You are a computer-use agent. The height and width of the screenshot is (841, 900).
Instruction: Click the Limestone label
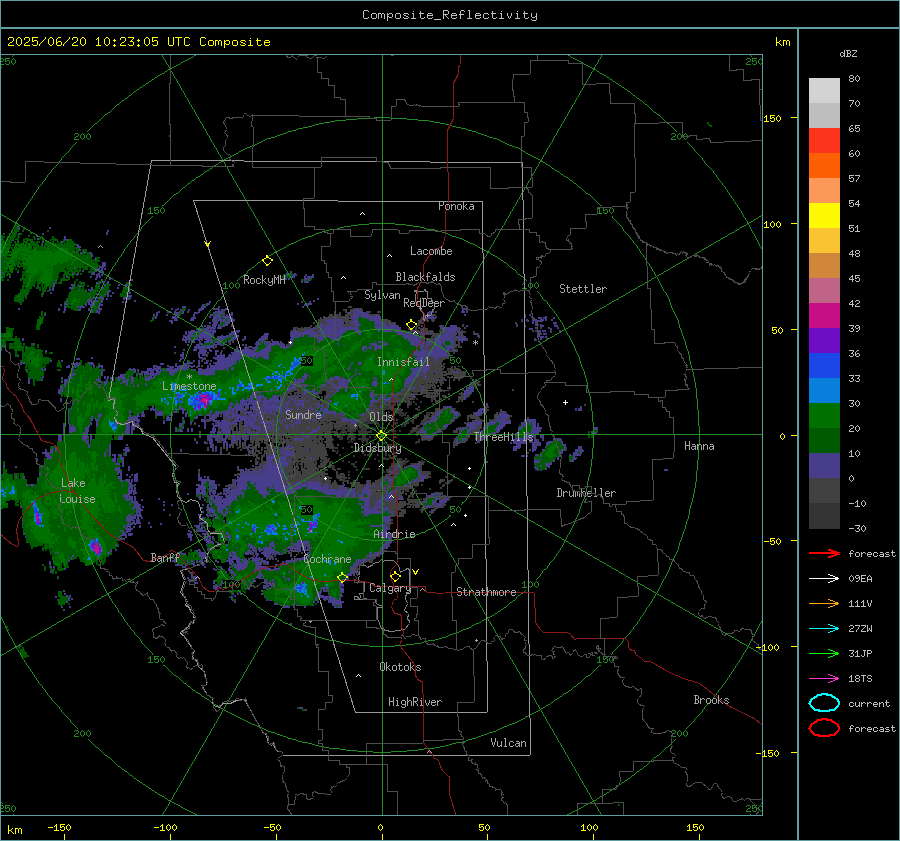click(189, 386)
